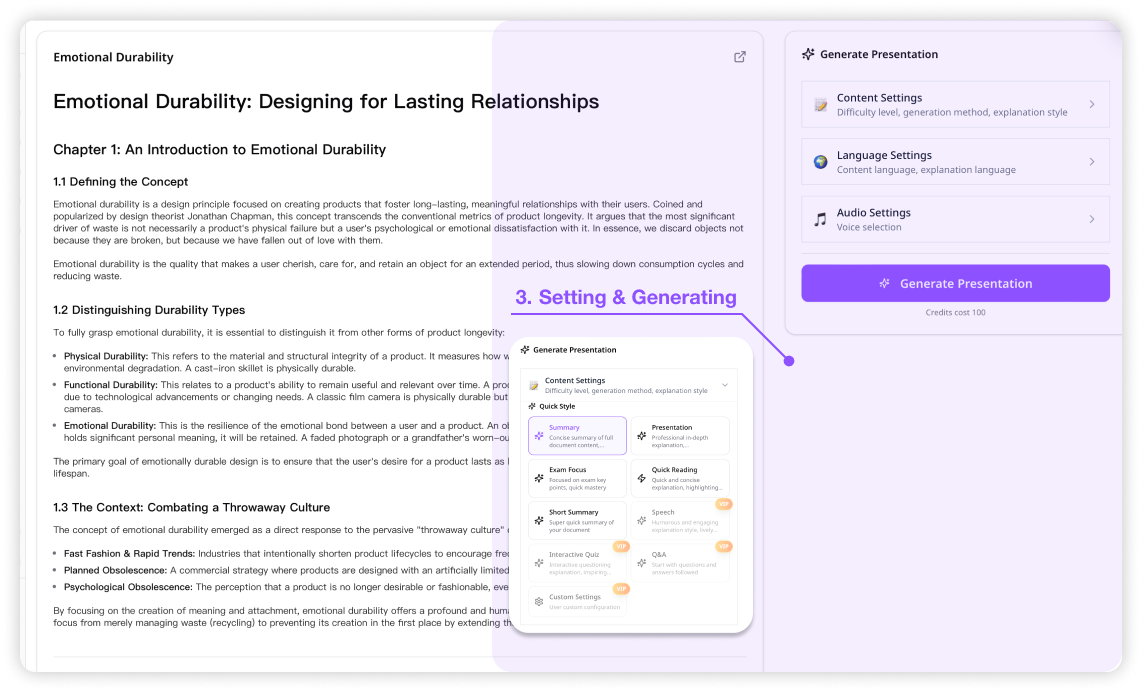
Task: Click the sparkle icon on Exam Focus card
Action: 539,478
